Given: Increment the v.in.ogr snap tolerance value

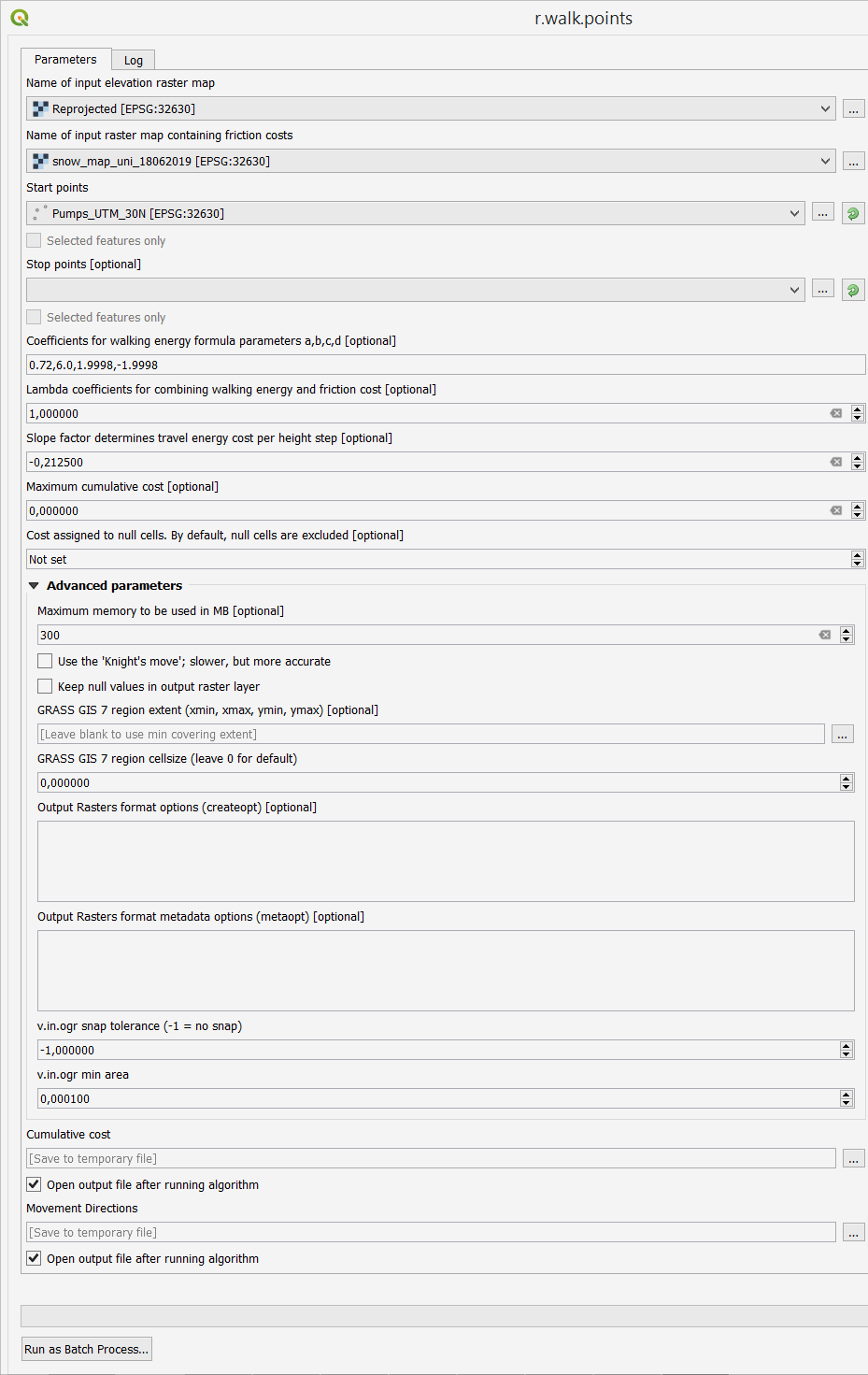Looking at the screenshot, I should pos(847,1045).
